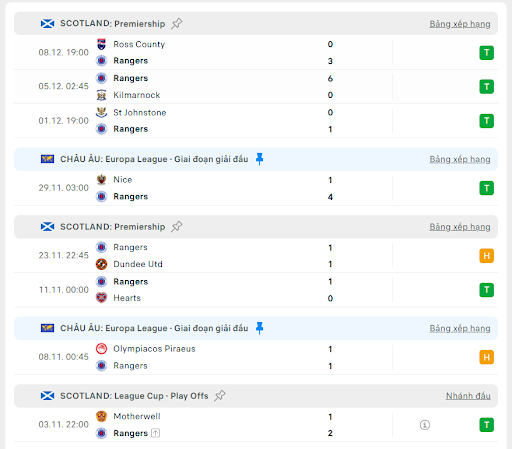Unpin the first Europa League header pin
512x449 pixels.
(x=259, y=159)
